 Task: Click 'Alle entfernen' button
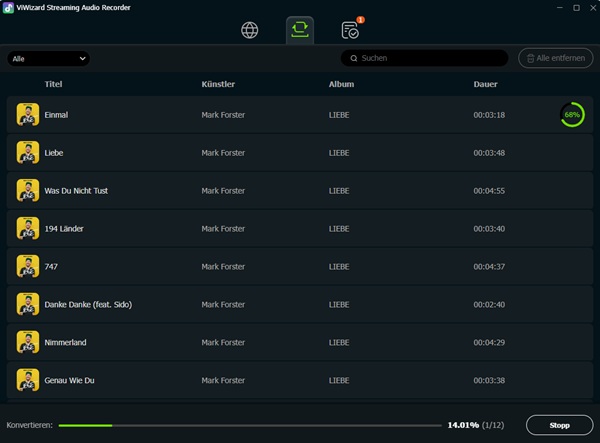[556, 58]
